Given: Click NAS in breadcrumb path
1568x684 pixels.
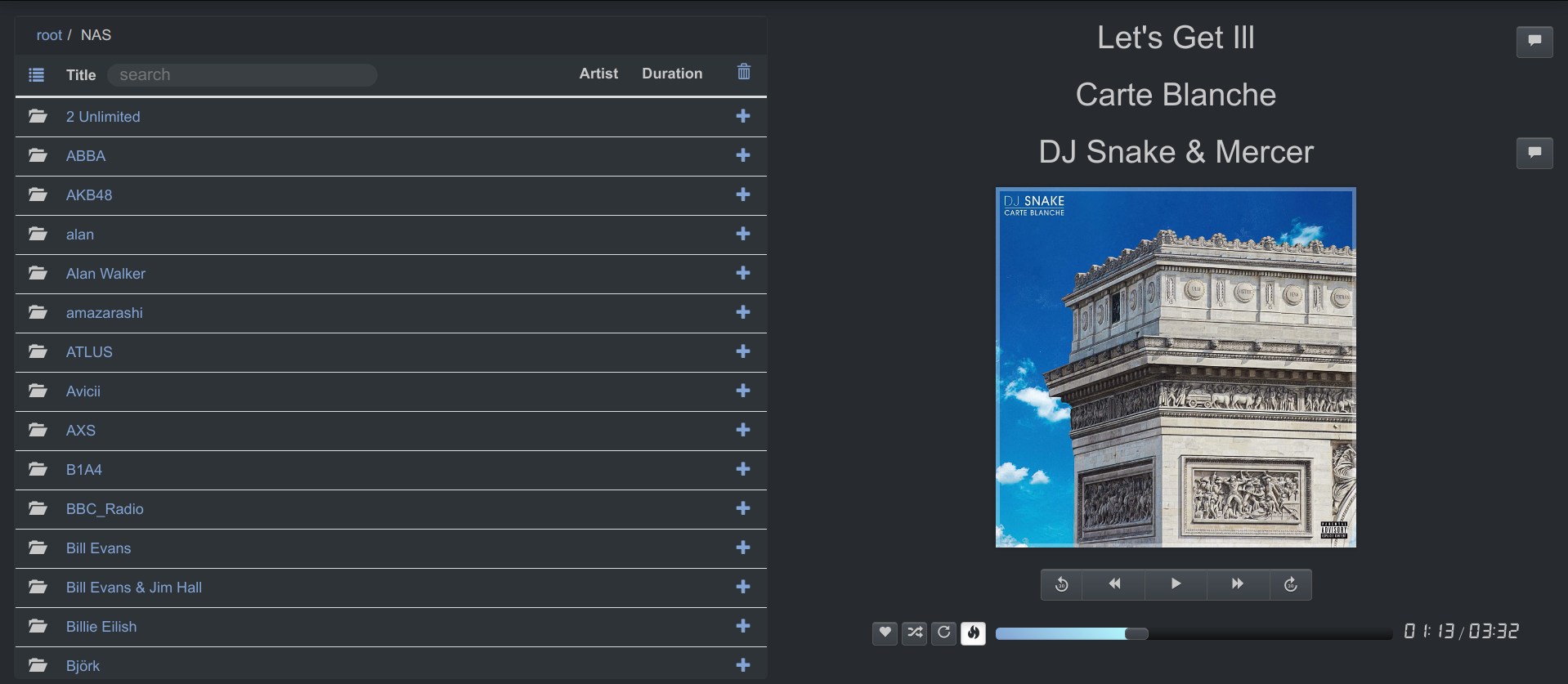Looking at the screenshot, I should click(96, 35).
